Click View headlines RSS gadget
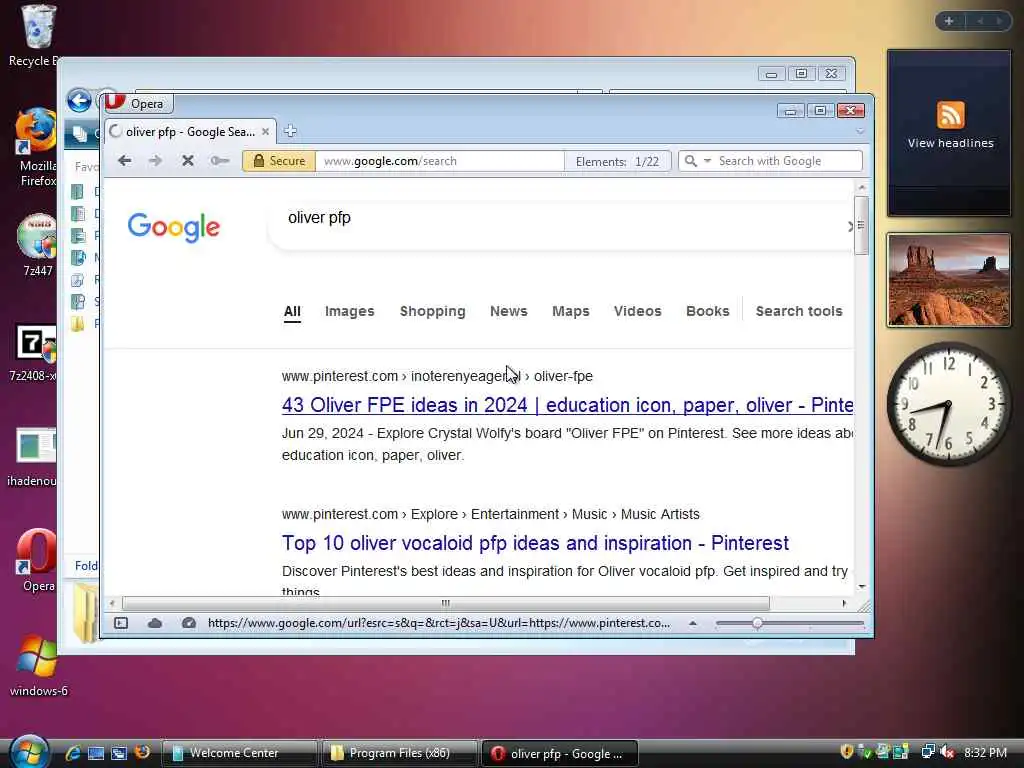1024x768 pixels. click(950, 133)
